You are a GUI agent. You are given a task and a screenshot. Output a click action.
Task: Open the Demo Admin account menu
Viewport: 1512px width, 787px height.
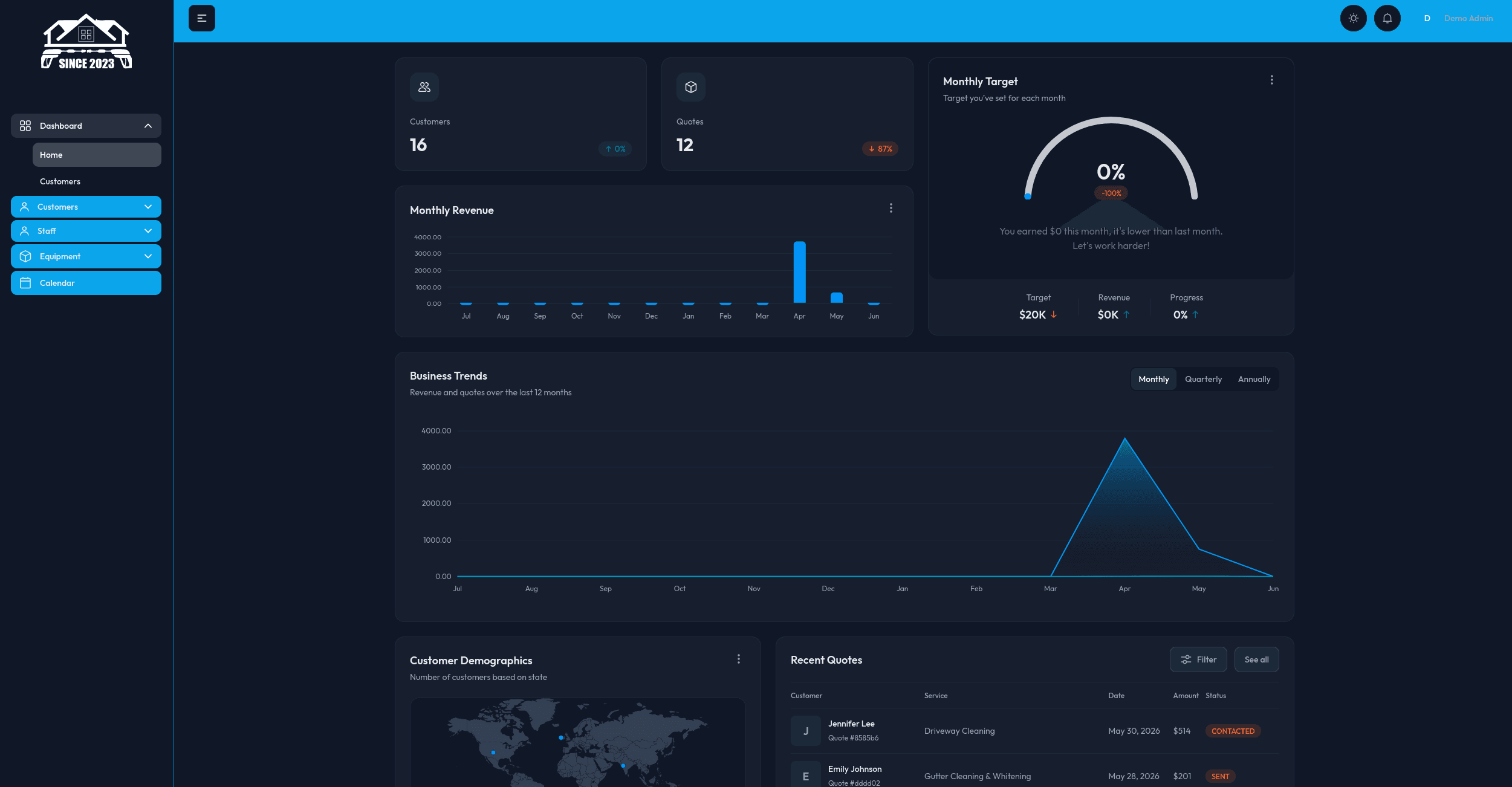pos(1468,18)
